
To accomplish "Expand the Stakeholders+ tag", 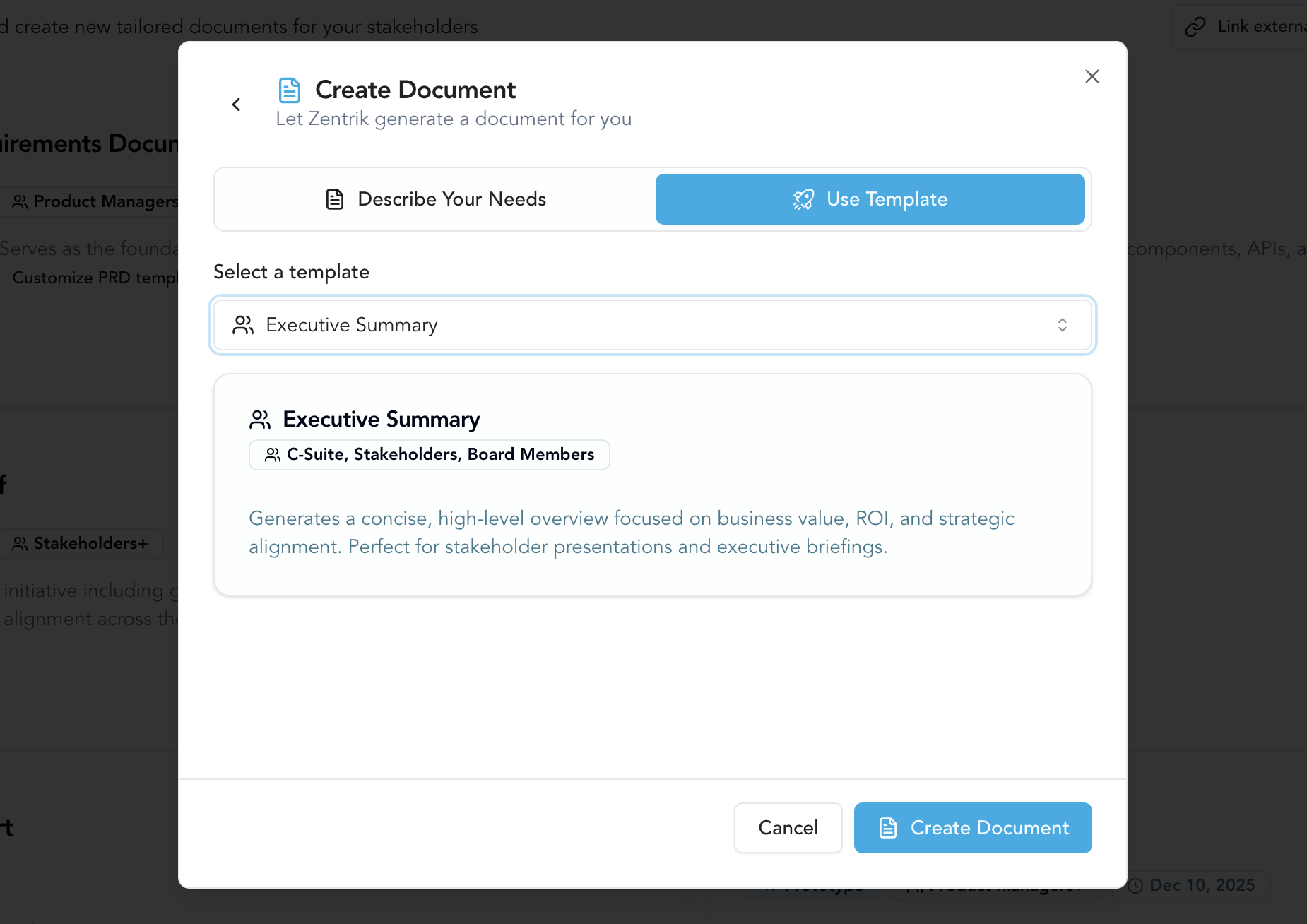I will click(x=82, y=543).
